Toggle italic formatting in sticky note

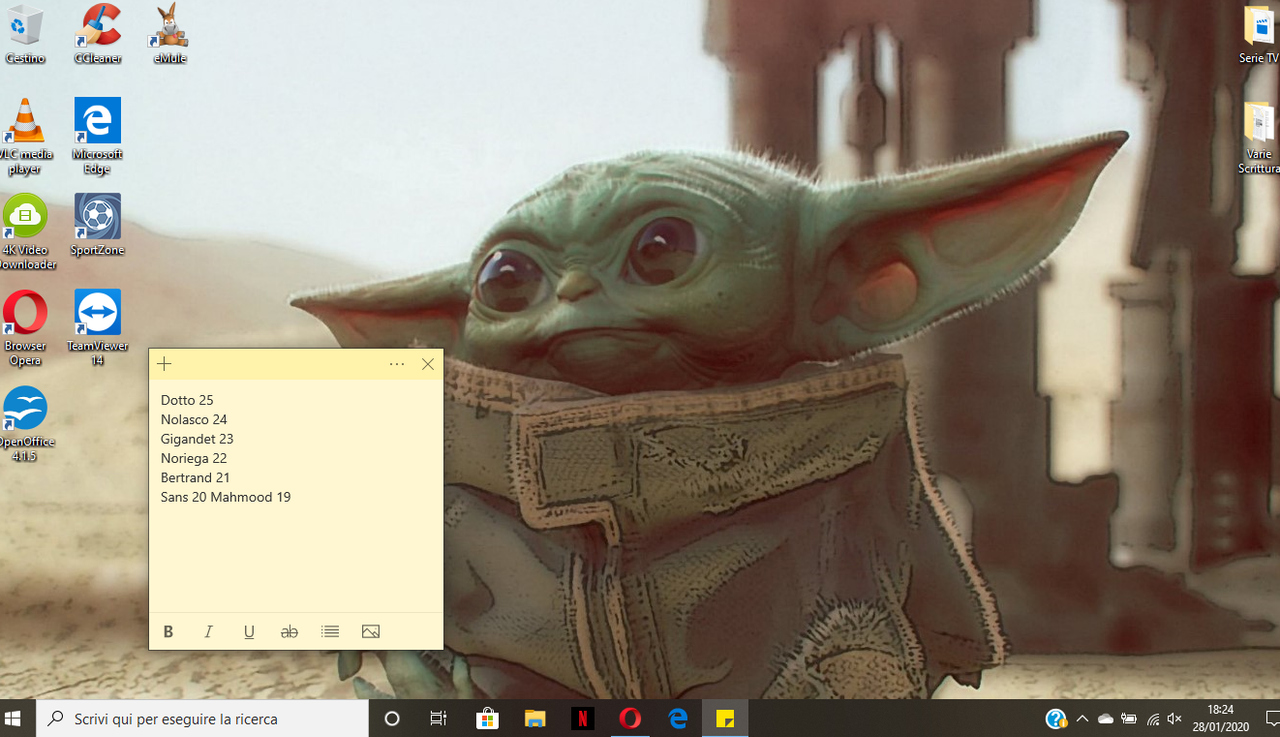[x=209, y=632]
